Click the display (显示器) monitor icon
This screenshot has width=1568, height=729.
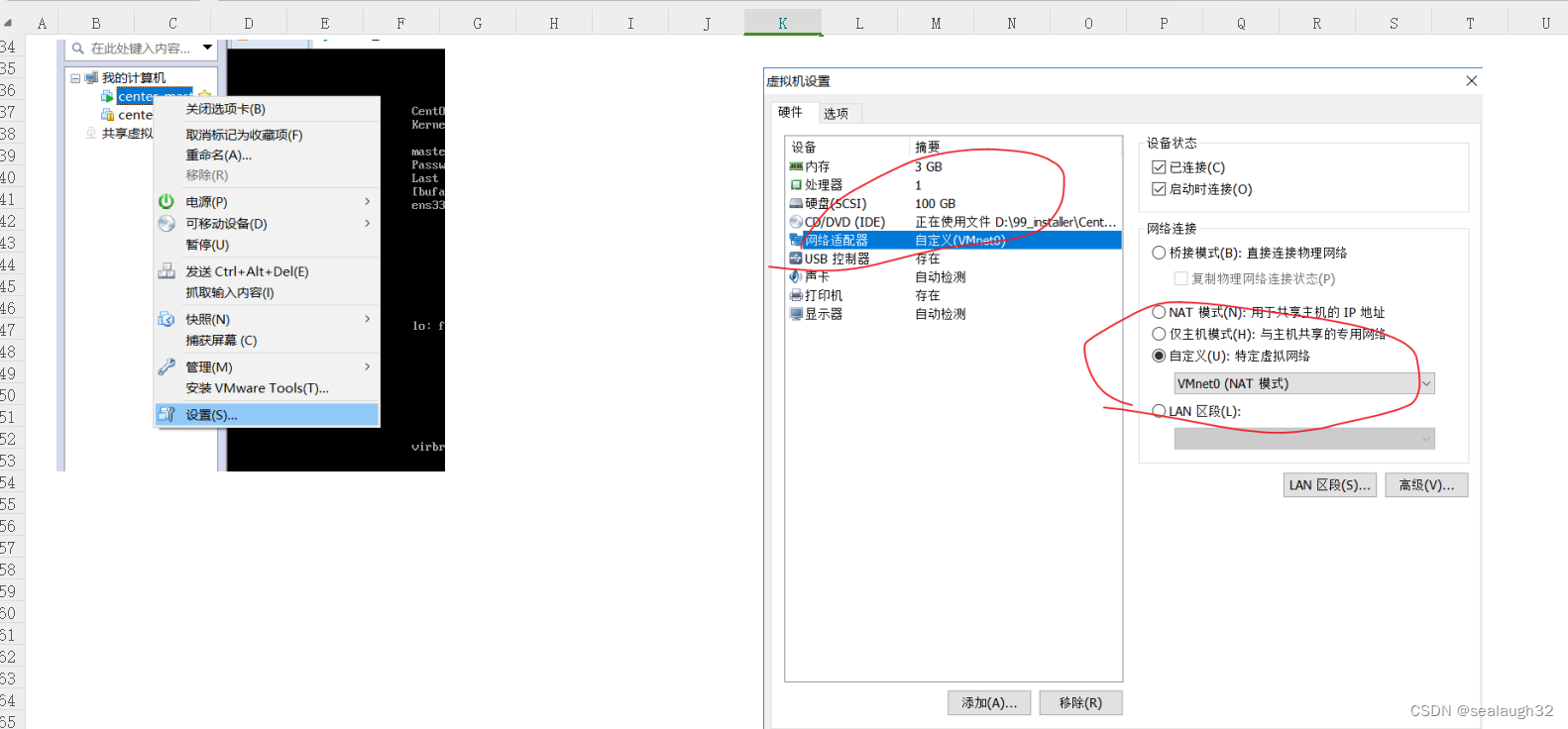coord(796,314)
